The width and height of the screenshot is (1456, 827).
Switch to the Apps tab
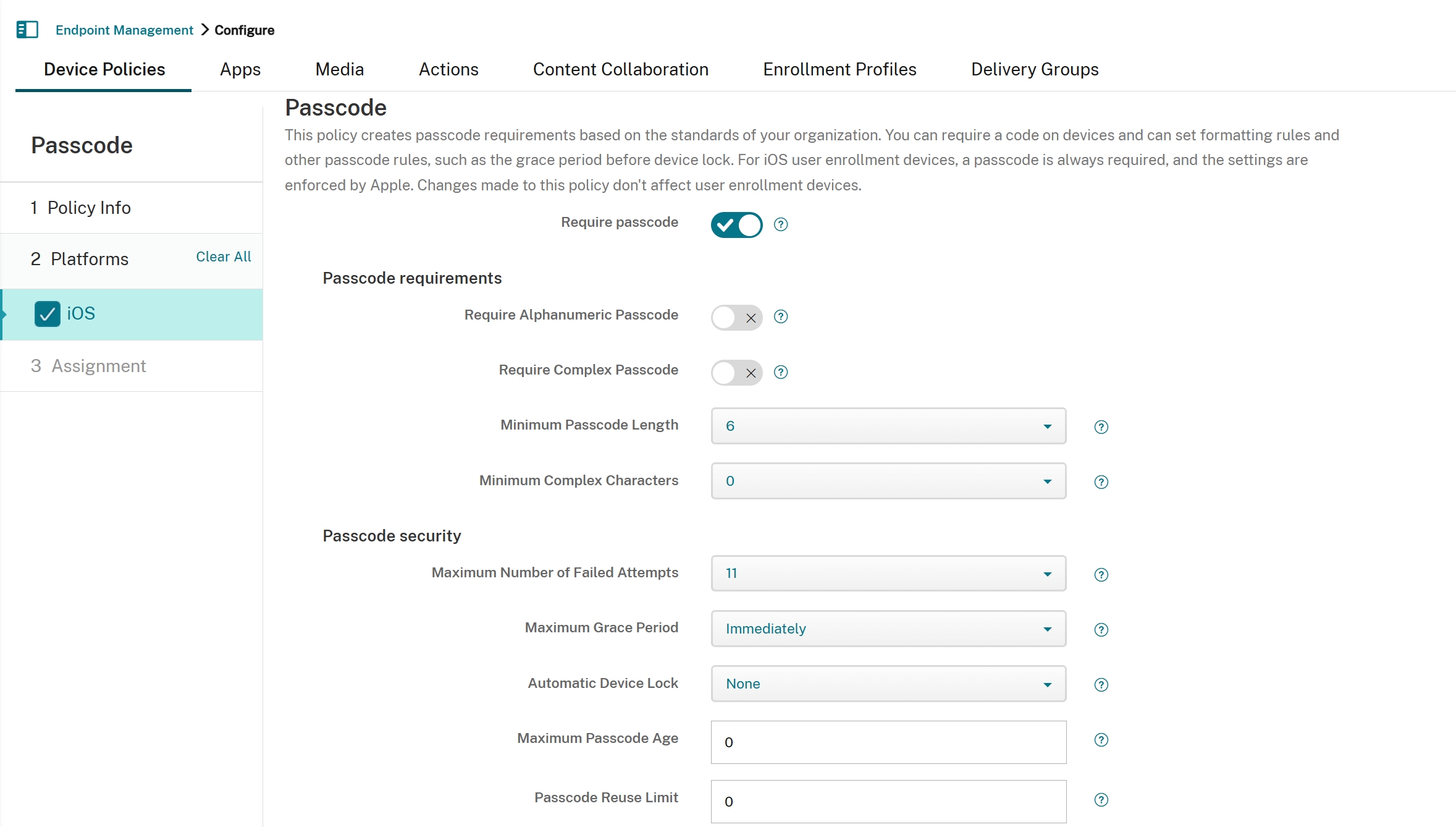(x=240, y=69)
